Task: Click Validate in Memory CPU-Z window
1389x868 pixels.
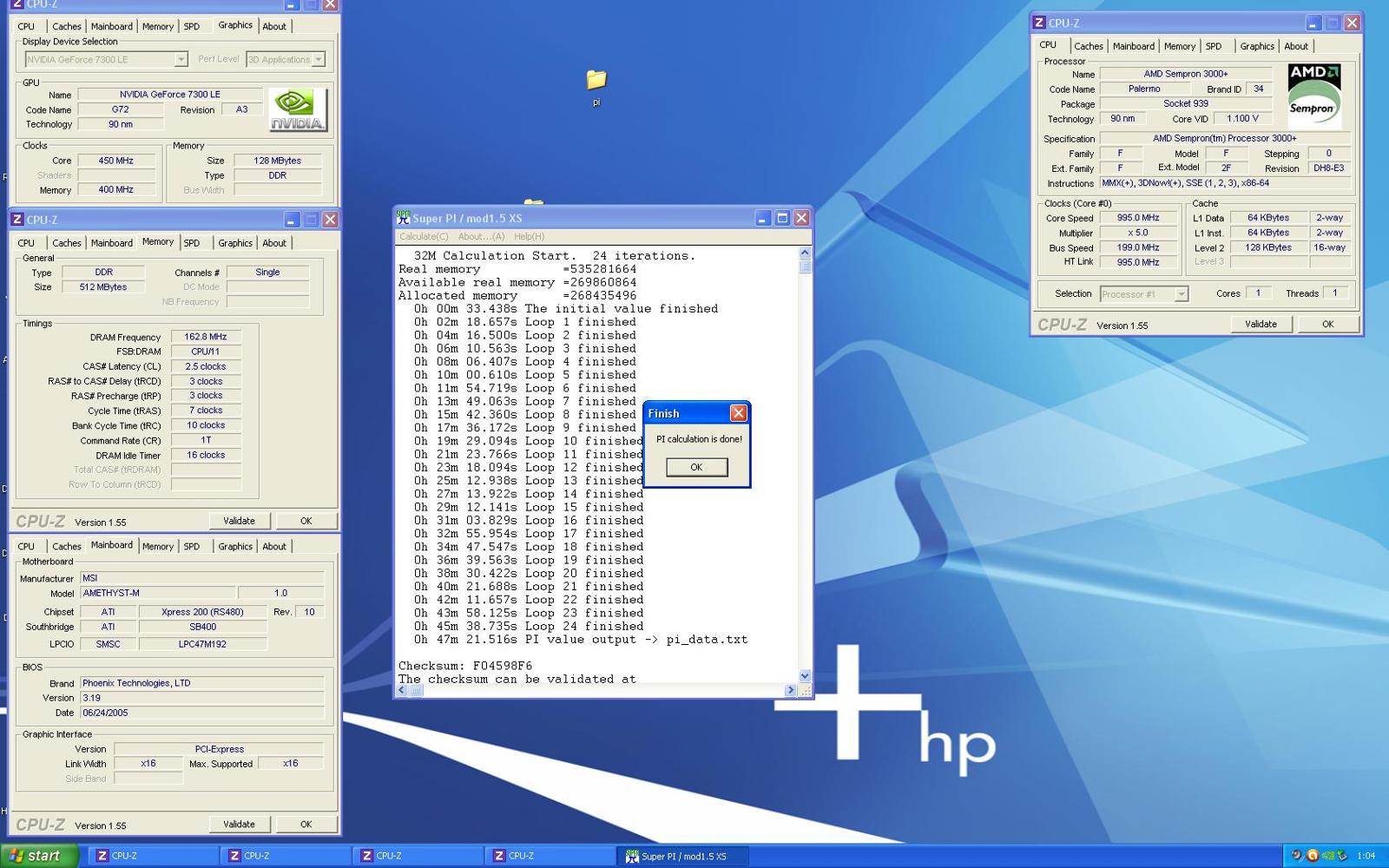Action: pyautogui.click(x=239, y=521)
